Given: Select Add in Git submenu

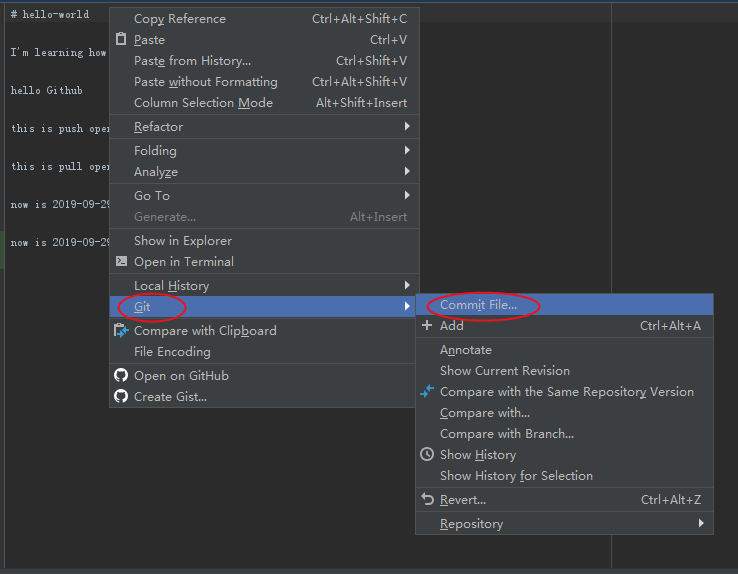Looking at the screenshot, I should click(x=564, y=326).
